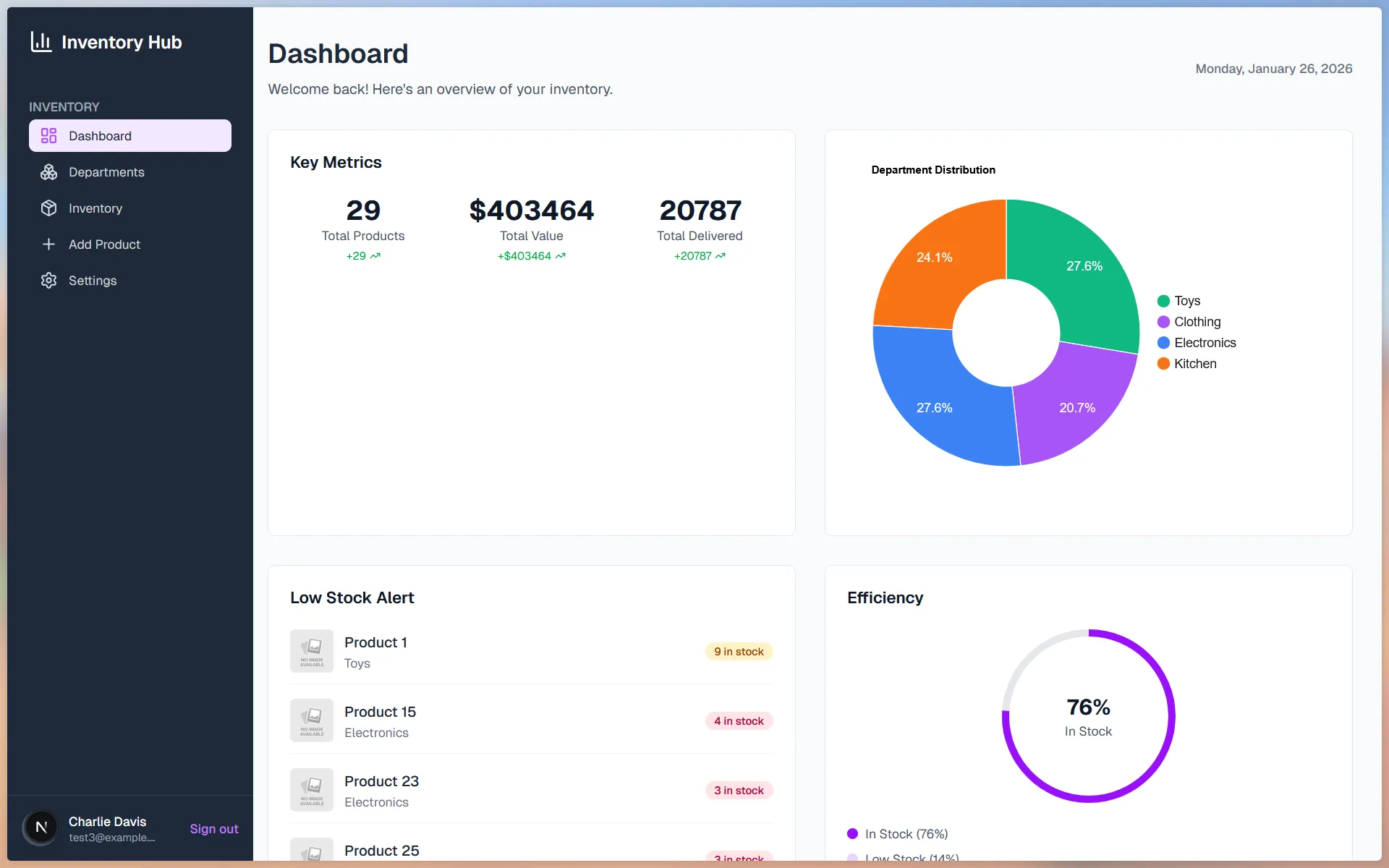Click the Inventory Hub title

pos(122,42)
